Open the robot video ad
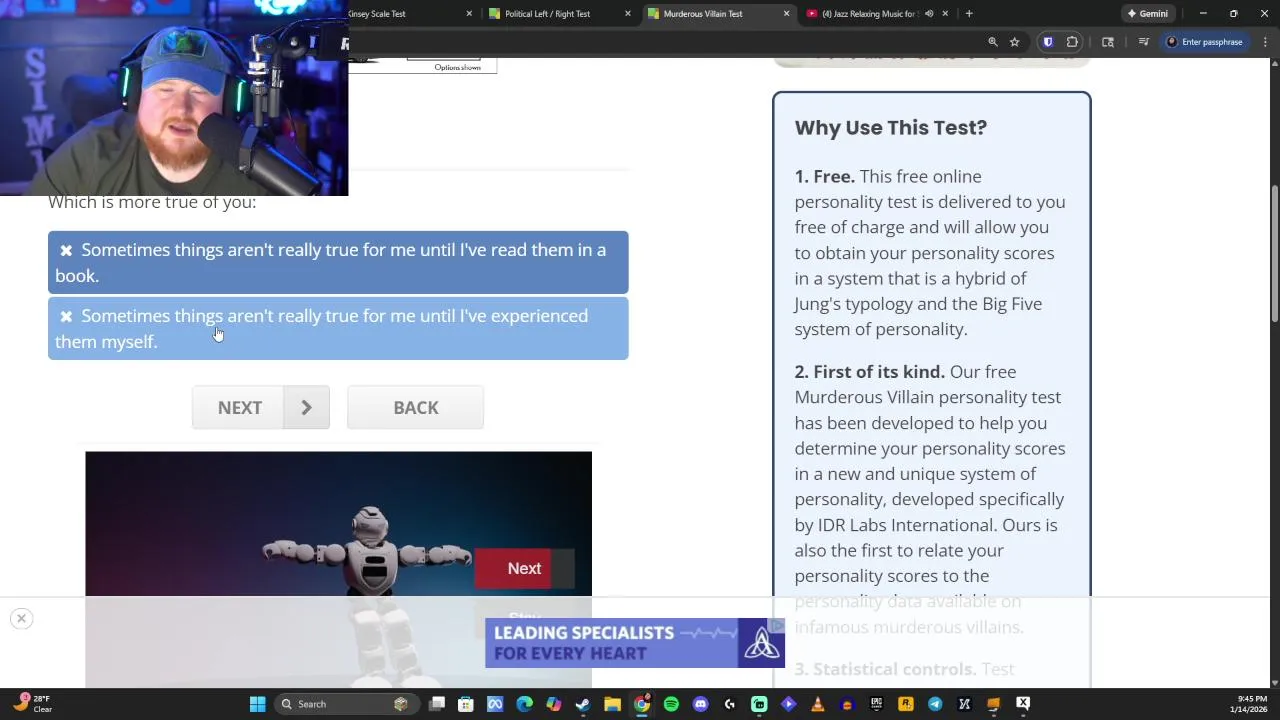The image size is (1280, 720). [x=338, y=524]
